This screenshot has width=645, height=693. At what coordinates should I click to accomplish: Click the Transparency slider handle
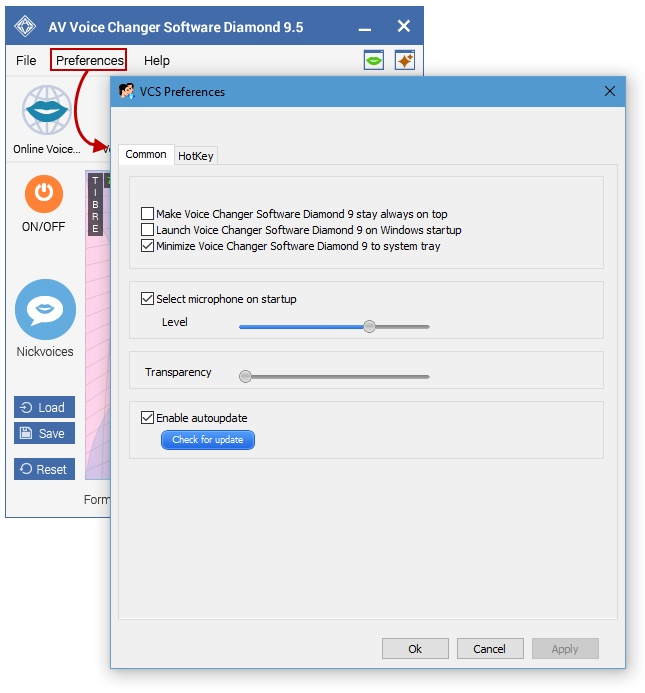[x=245, y=377]
